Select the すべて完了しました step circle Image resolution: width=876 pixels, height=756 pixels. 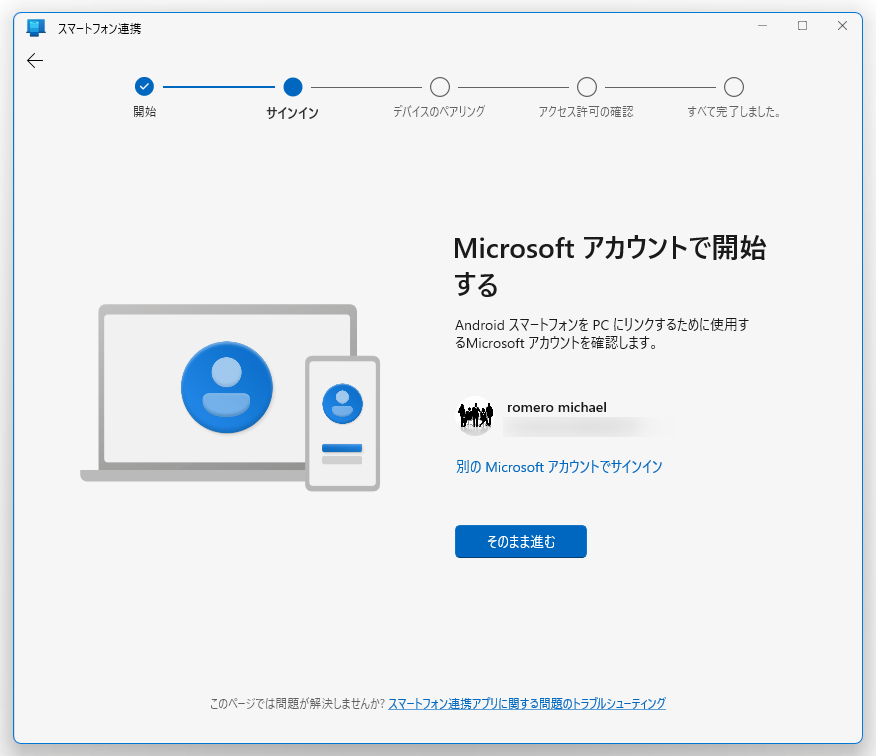coord(734,87)
